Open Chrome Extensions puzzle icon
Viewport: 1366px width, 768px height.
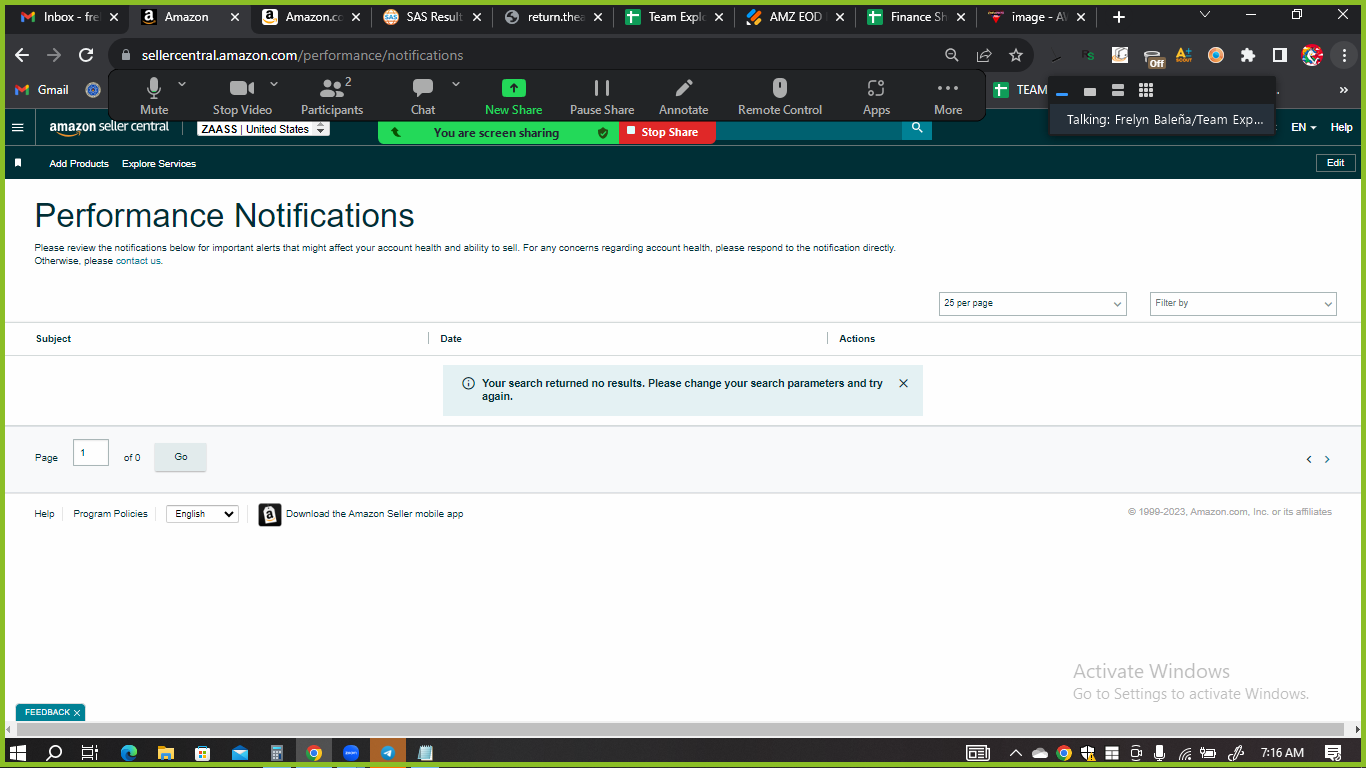tap(1248, 55)
